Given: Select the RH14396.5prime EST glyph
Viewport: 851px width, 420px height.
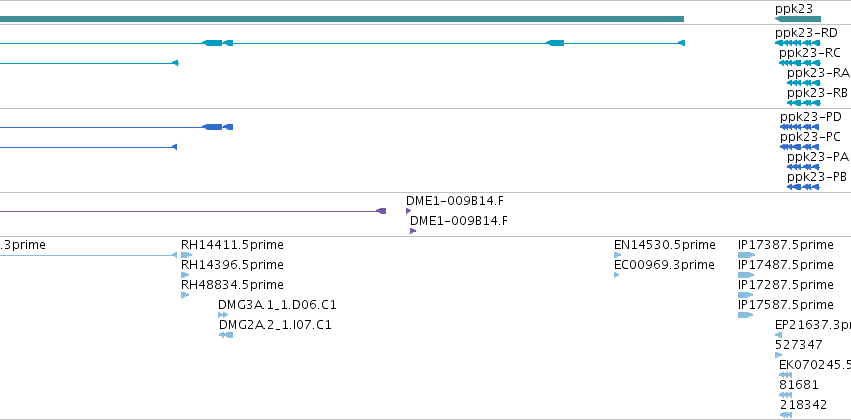Looking at the screenshot, I should click(x=185, y=275).
